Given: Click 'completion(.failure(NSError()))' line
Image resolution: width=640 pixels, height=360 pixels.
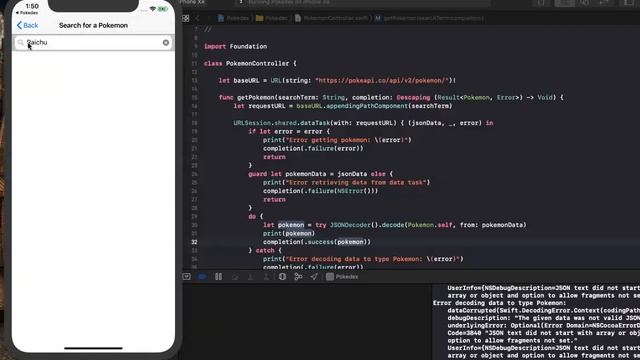Looking at the screenshot, I should pyautogui.click(x=320, y=191).
